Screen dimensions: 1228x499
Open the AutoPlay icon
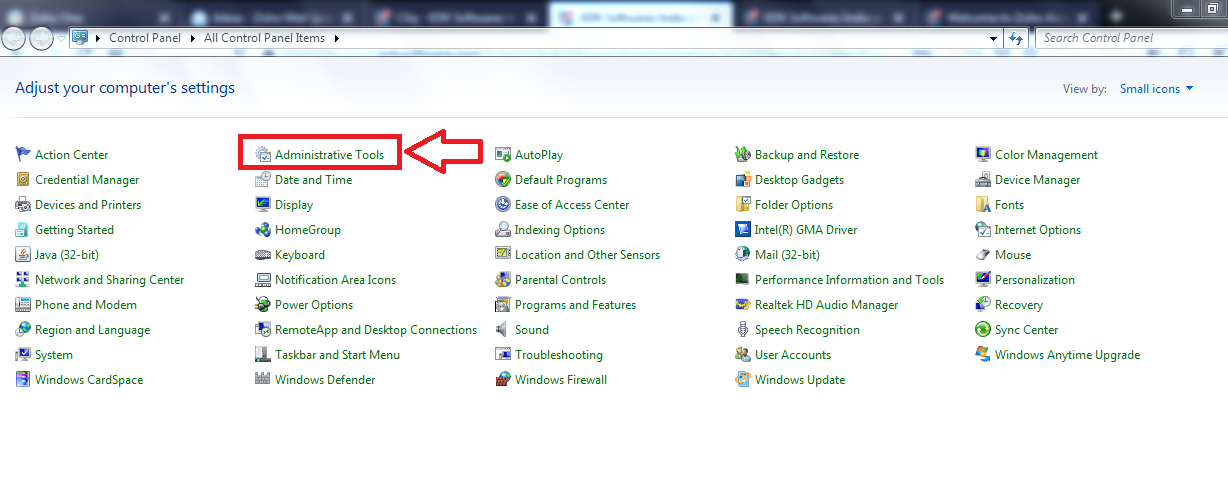504,154
